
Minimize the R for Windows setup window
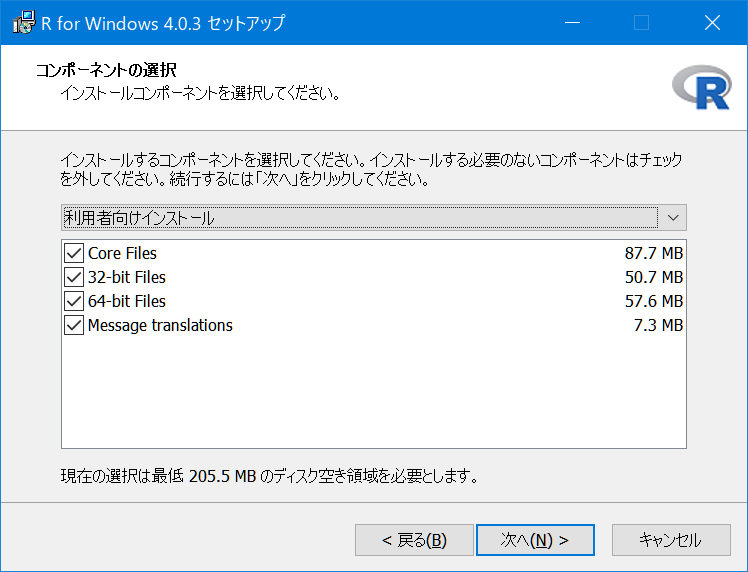point(572,22)
